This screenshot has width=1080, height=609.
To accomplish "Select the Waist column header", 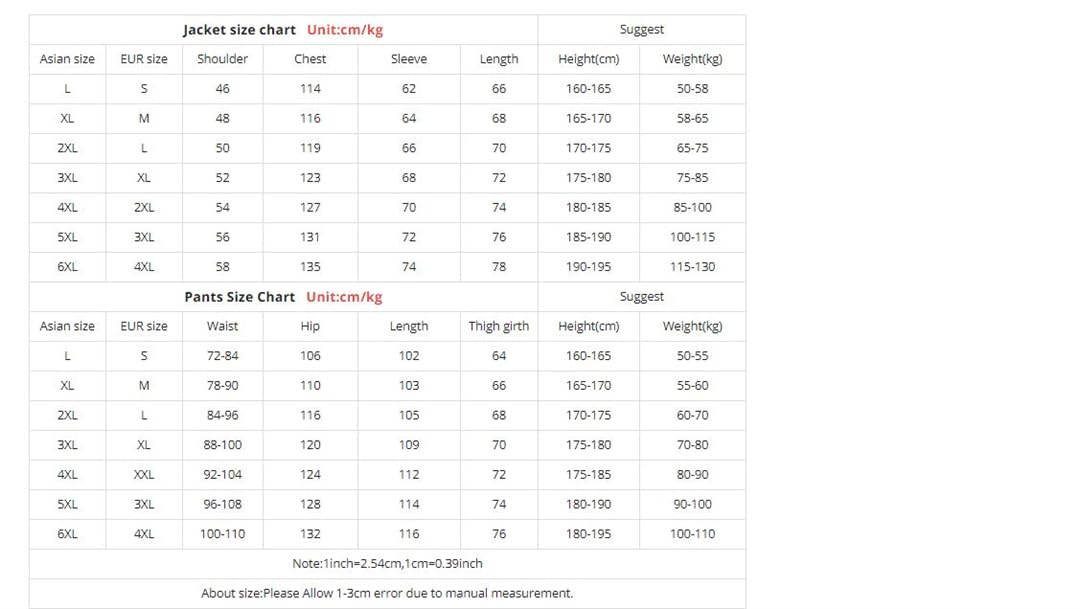I will tap(222, 327).
